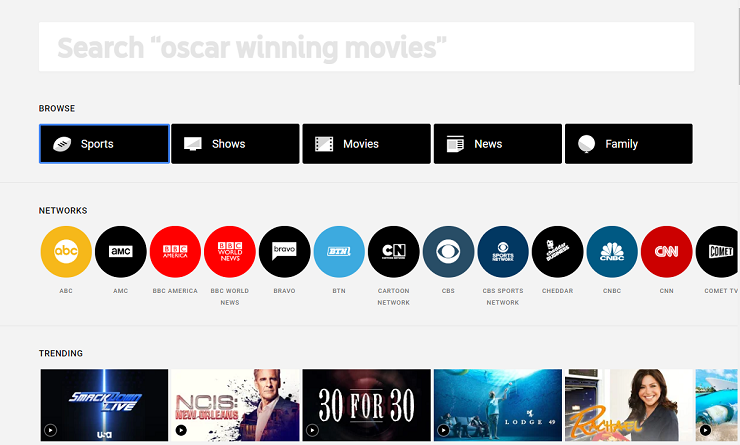Open the ABC network icon
This screenshot has width=740, height=445.
tap(66, 252)
